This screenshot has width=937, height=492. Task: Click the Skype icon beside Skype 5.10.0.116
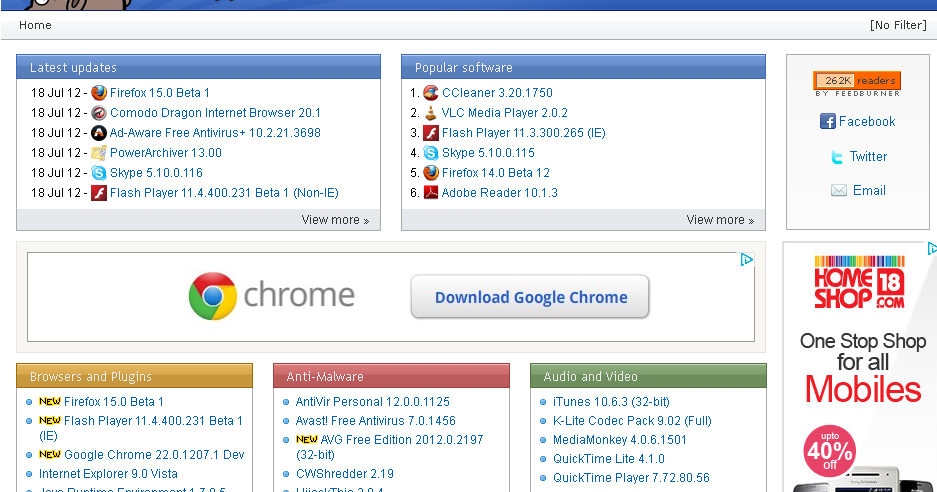coord(99,173)
